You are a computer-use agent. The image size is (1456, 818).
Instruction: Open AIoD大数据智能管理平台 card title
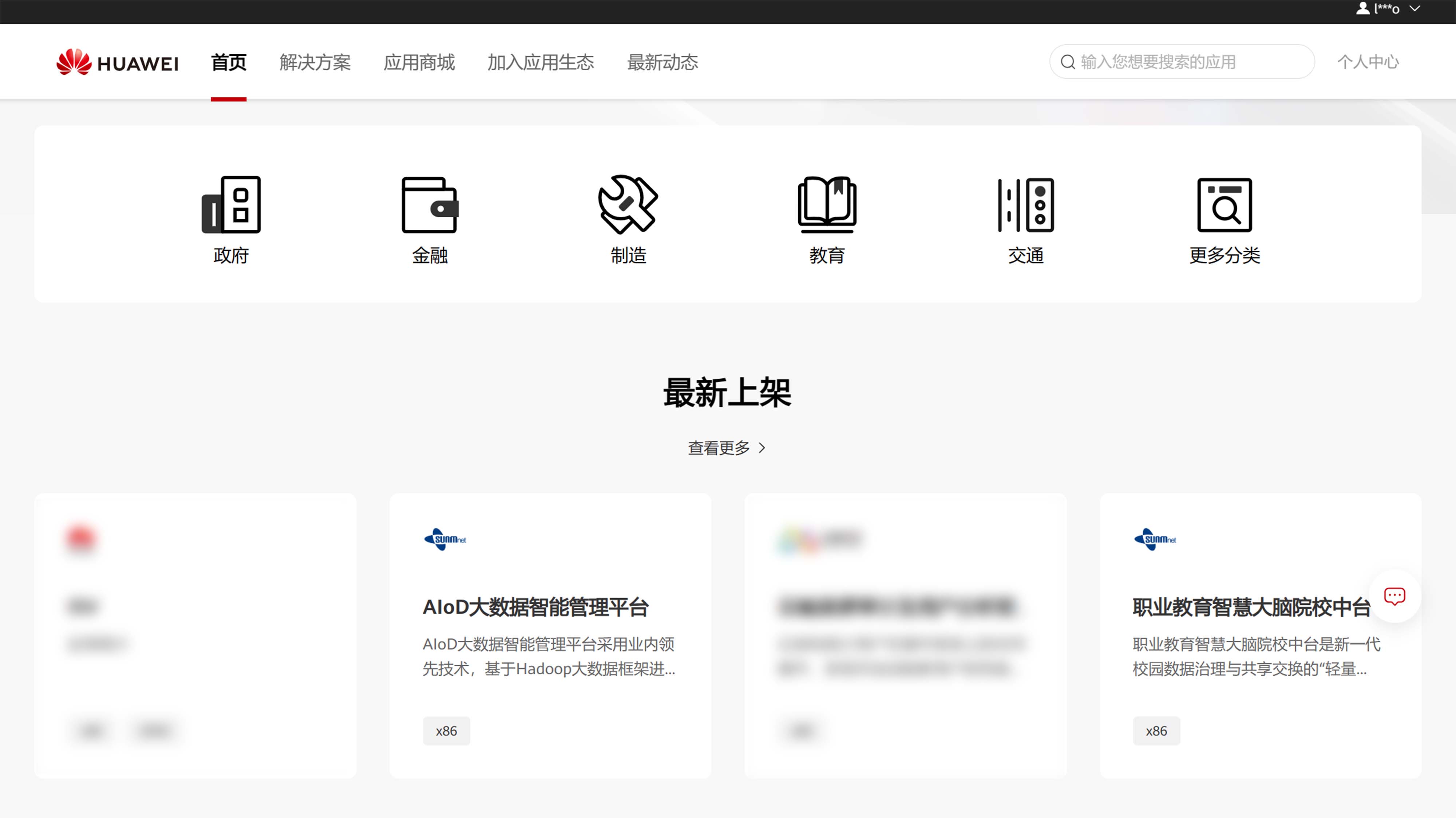coord(535,607)
